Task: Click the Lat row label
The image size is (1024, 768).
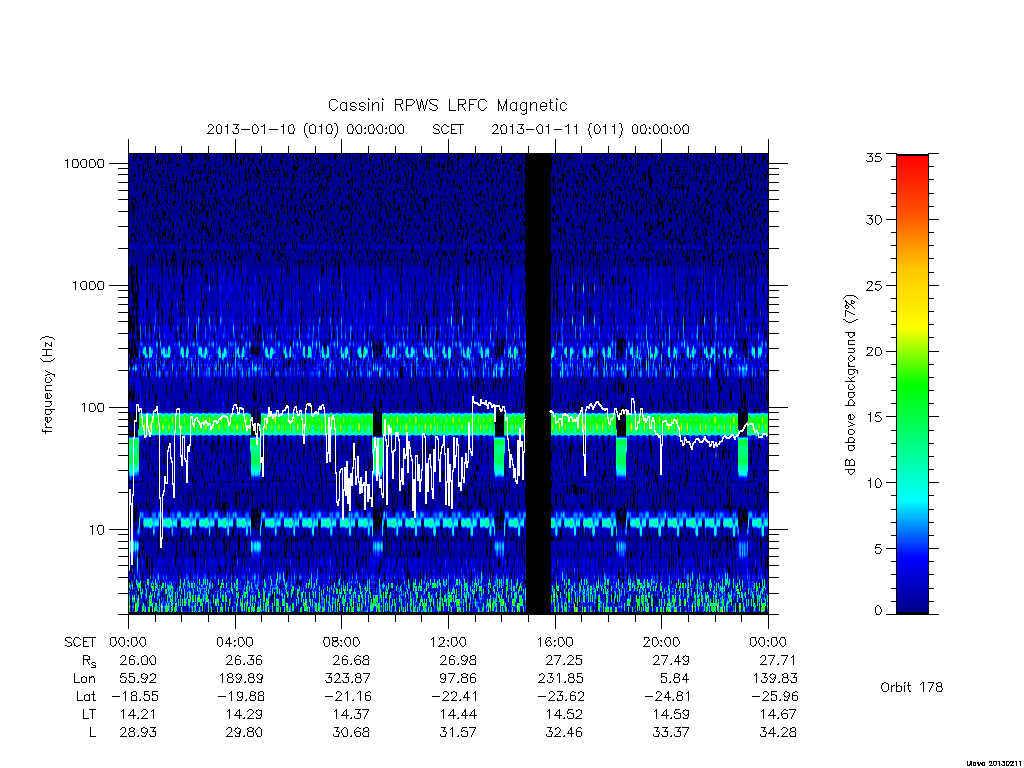Action: (86, 696)
